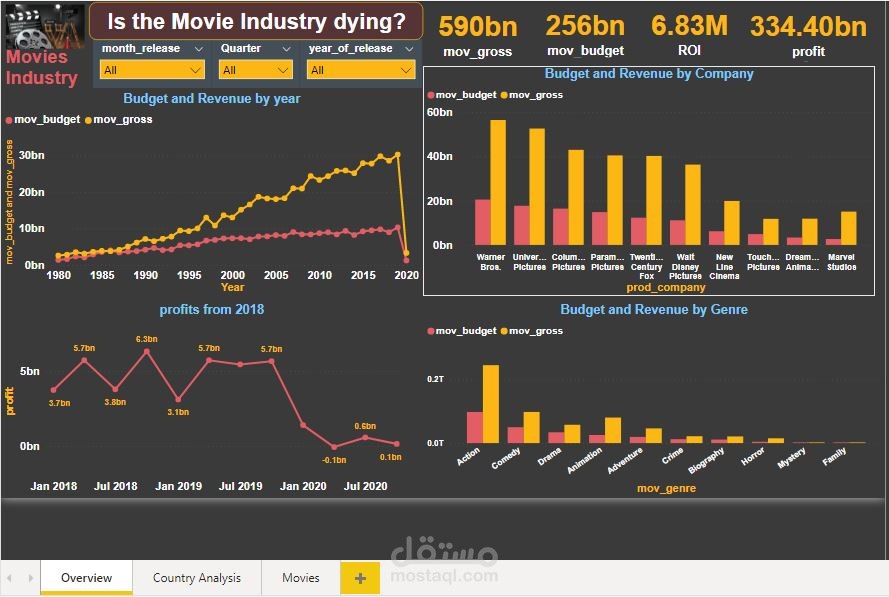This screenshot has height=597, width=889.
Task: Click the Jan 2019 axis label
Action: [179, 486]
